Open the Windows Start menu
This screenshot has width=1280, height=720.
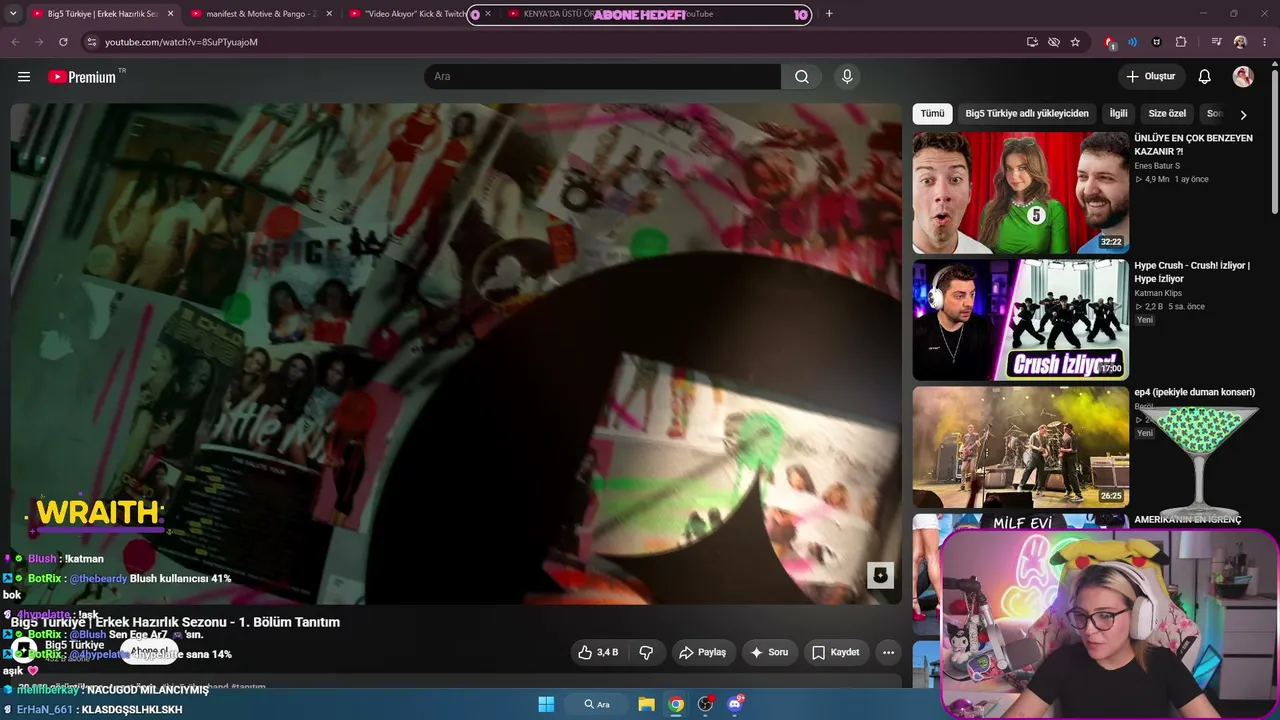point(546,704)
